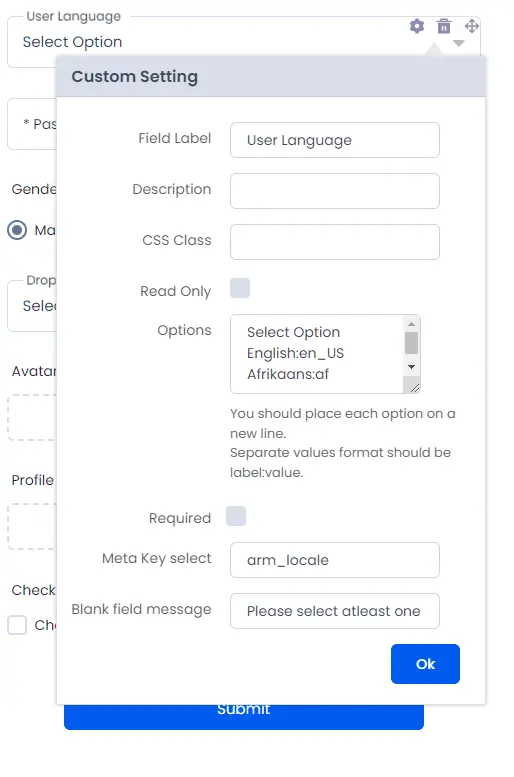The width and height of the screenshot is (514, 777).
Task: Click the move handle icon for User Language
Action: coord(471,26)
